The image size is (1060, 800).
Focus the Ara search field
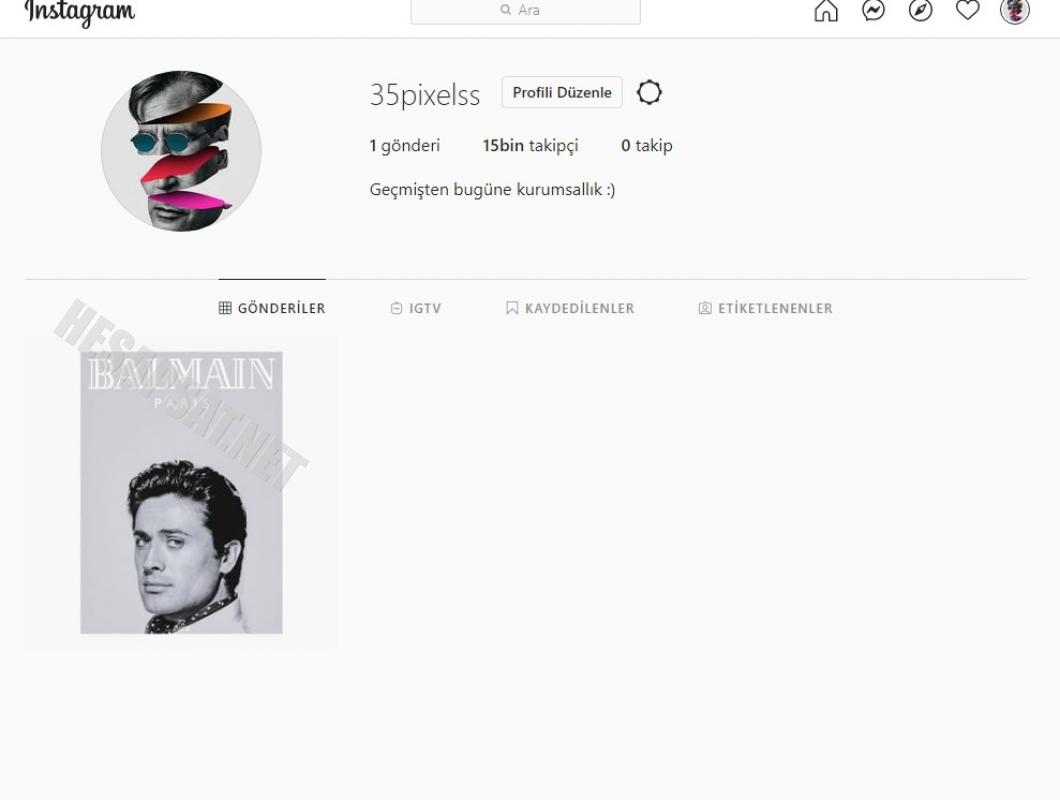[525, 11]
